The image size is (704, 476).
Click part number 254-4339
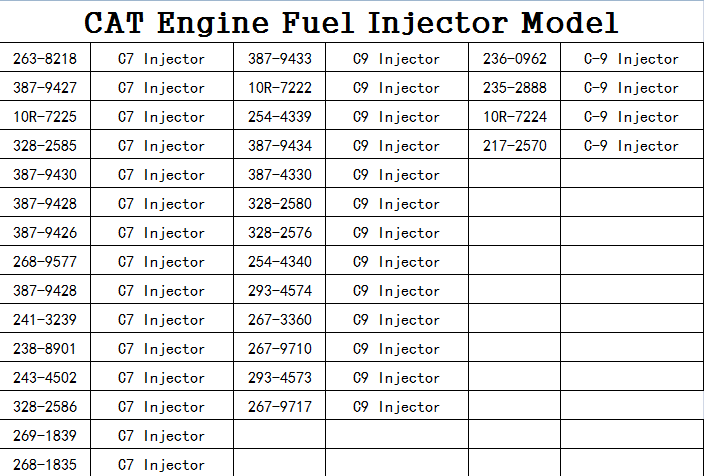coord(280,117)
